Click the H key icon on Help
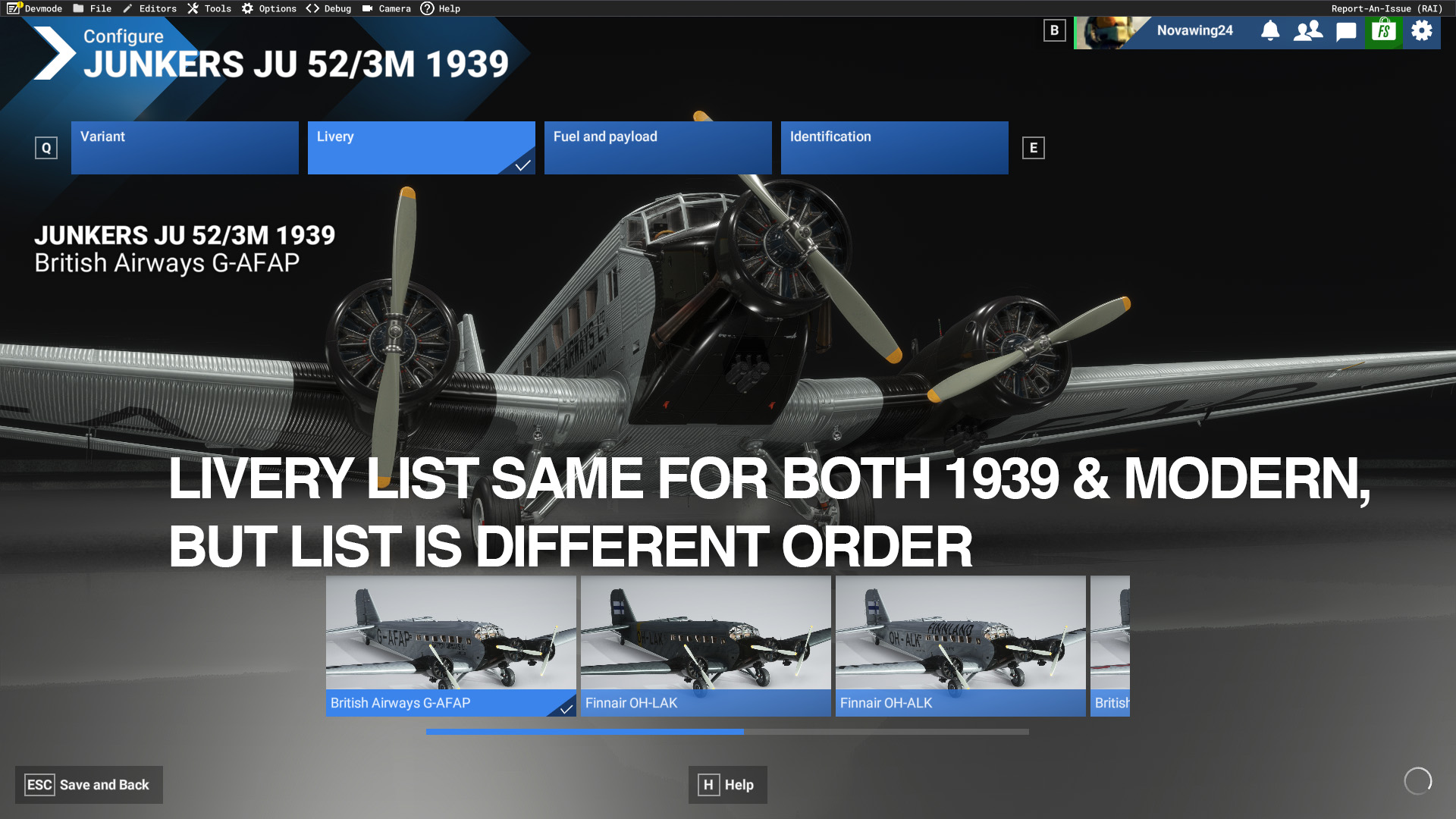 [x=708, y=785]
